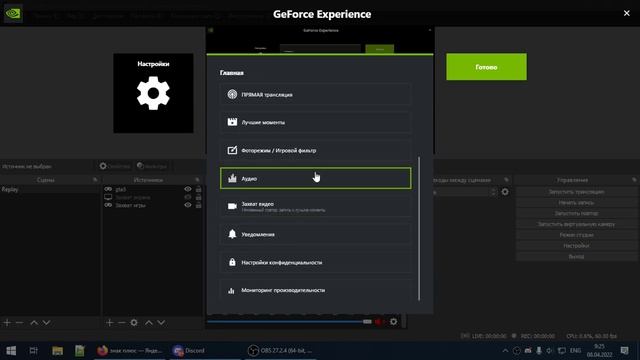
Task: Close the GeForce Experience overlay
Action: pyautogui.click(x=627, y=13)
